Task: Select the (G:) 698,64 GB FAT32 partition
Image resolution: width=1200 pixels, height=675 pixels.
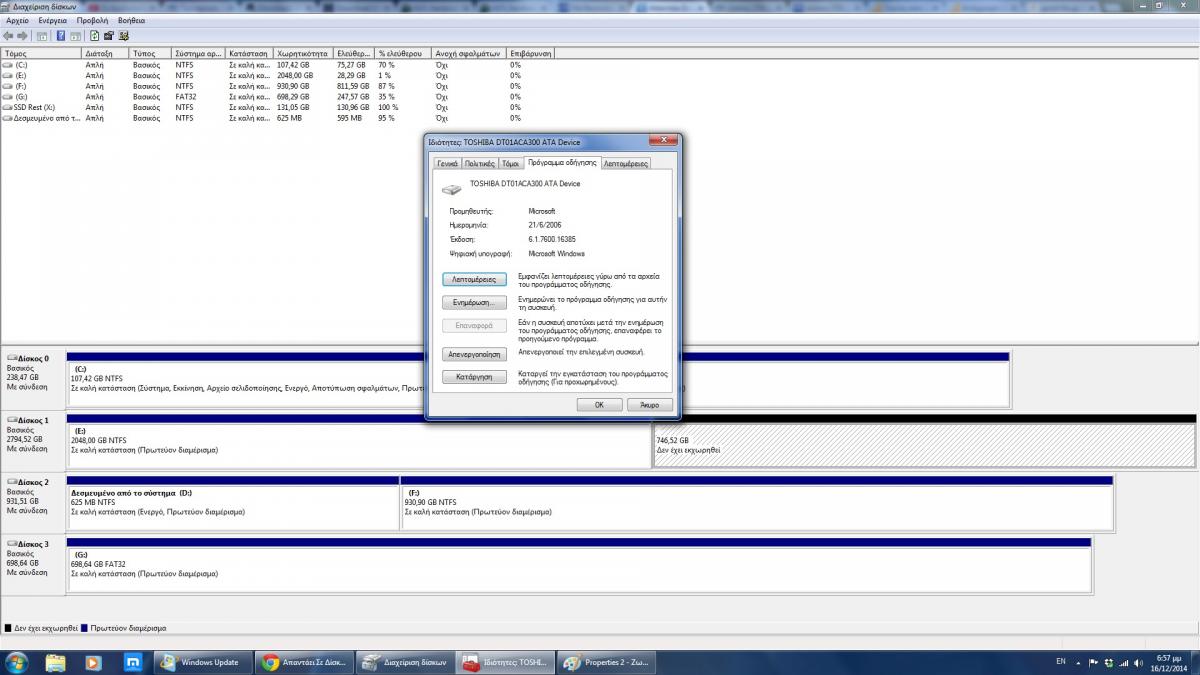Action: coord(579,568)
